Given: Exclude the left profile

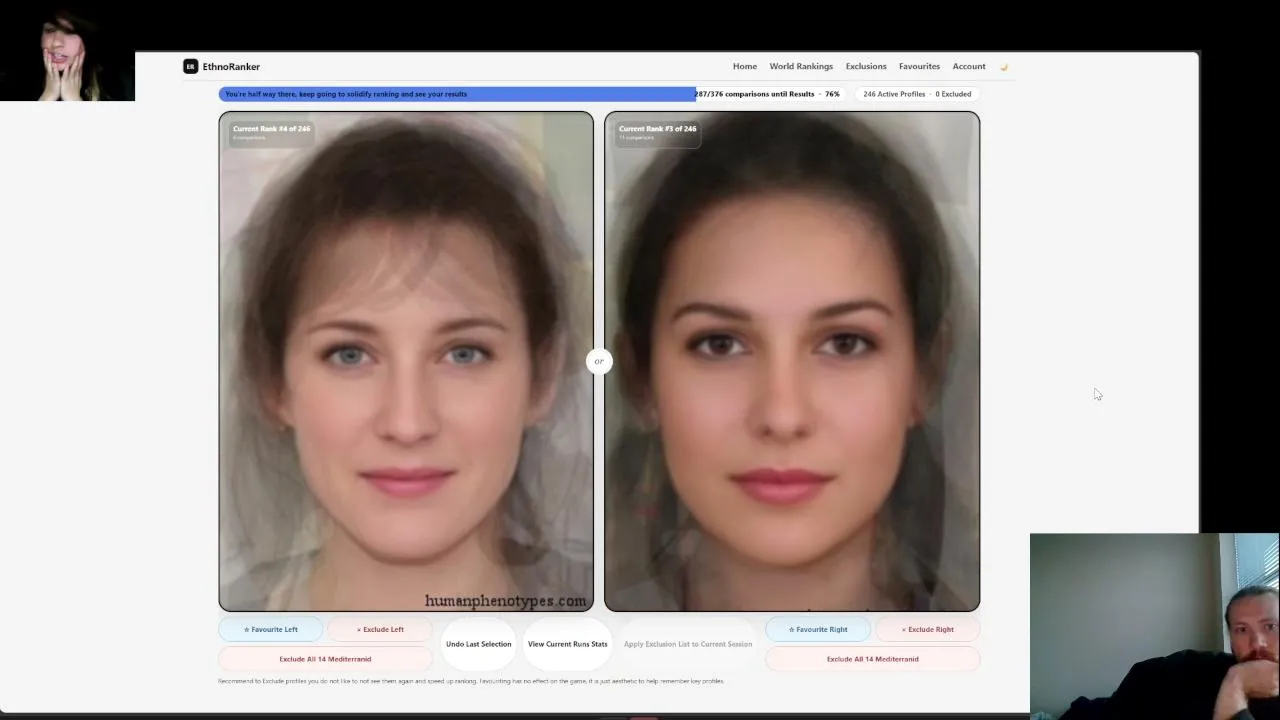Looking at the screenshot, I should click(380, 629).
